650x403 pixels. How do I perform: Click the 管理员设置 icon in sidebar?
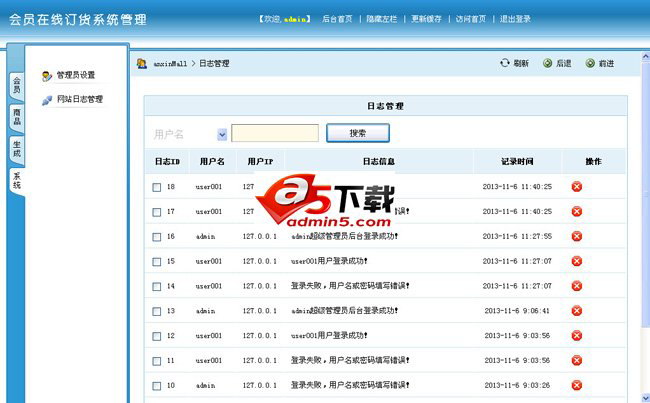tap(47, 76)
